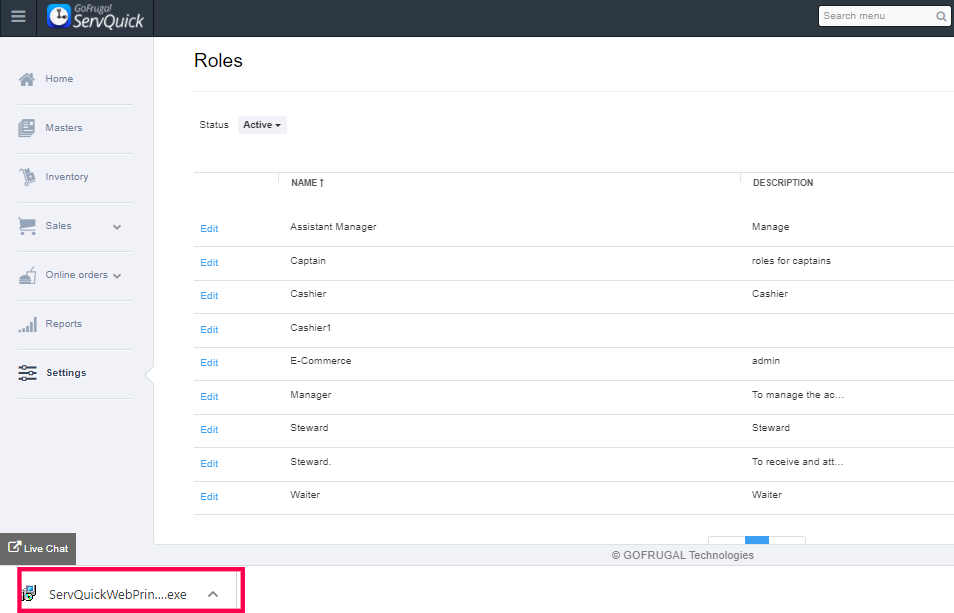This screenshot has height=613, width=954.
Task: Edit the 'Steward.' role
Action: pyautogui.click(x=209, y=463)
